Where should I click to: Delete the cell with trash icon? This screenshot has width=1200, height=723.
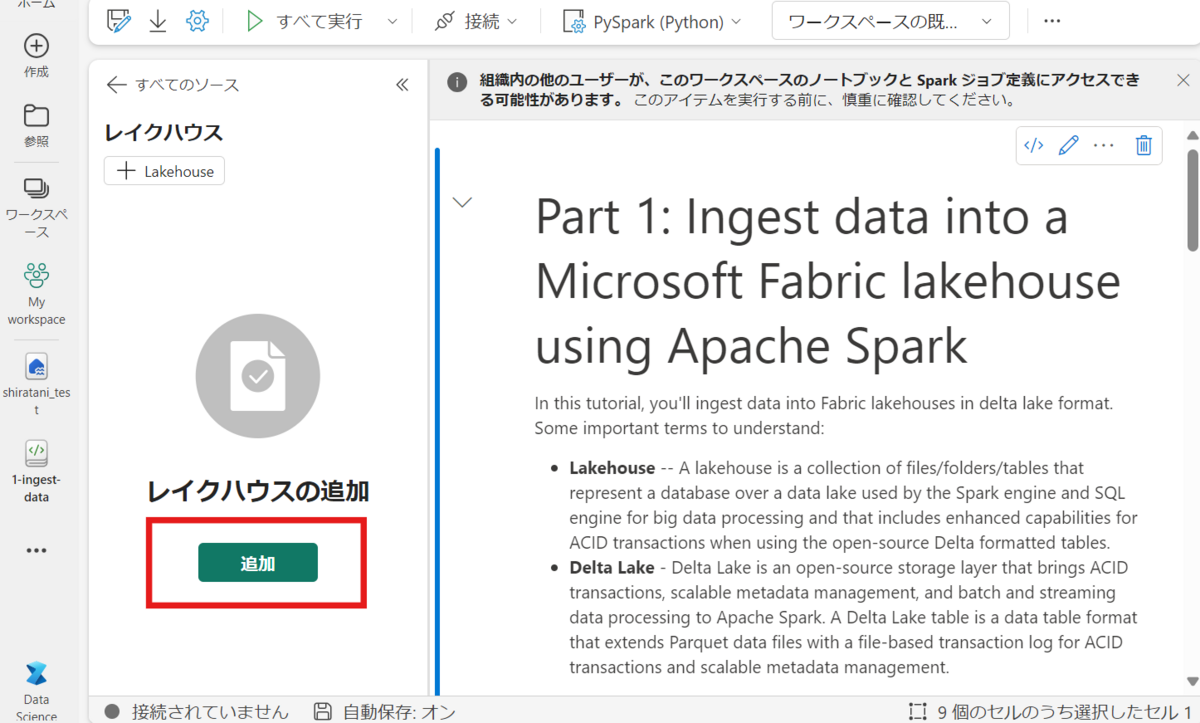tap(1144, 145)
